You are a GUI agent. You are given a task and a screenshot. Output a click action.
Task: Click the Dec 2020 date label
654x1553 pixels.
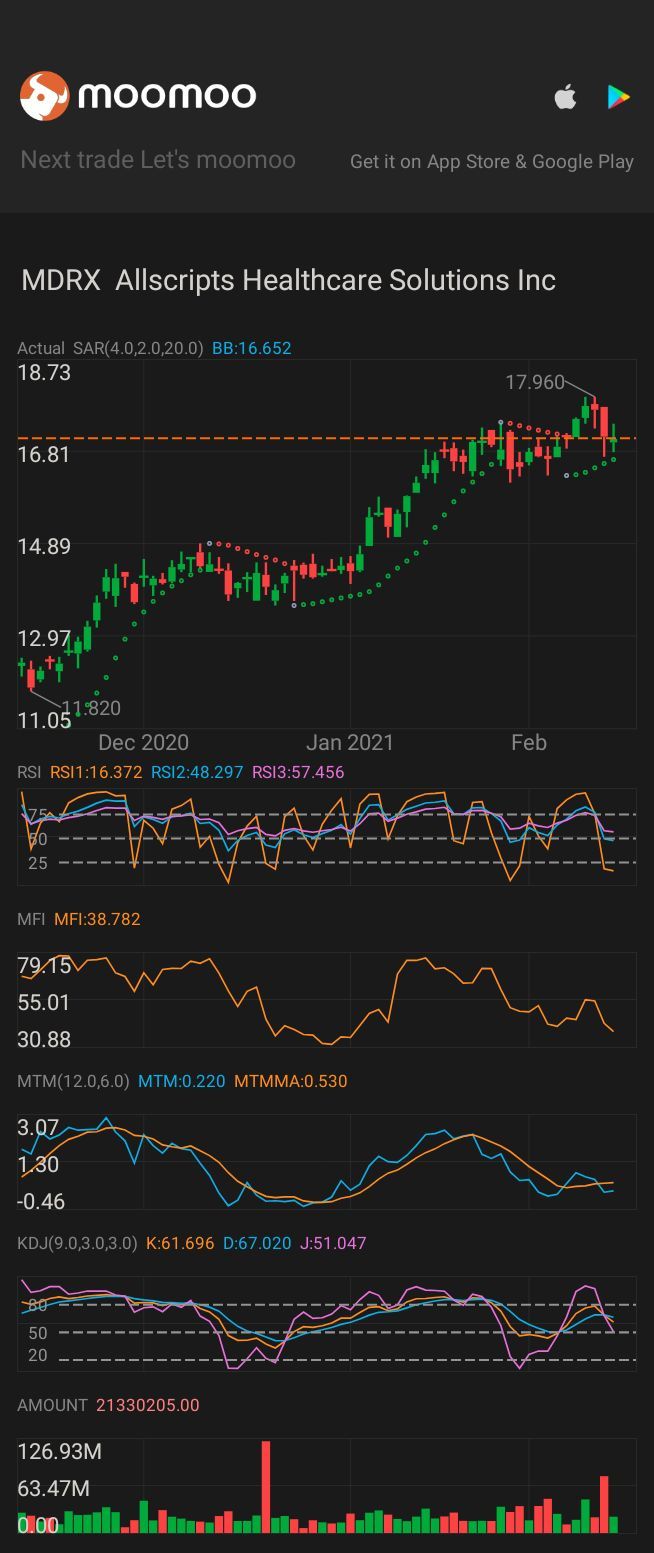tap(143, 742)
